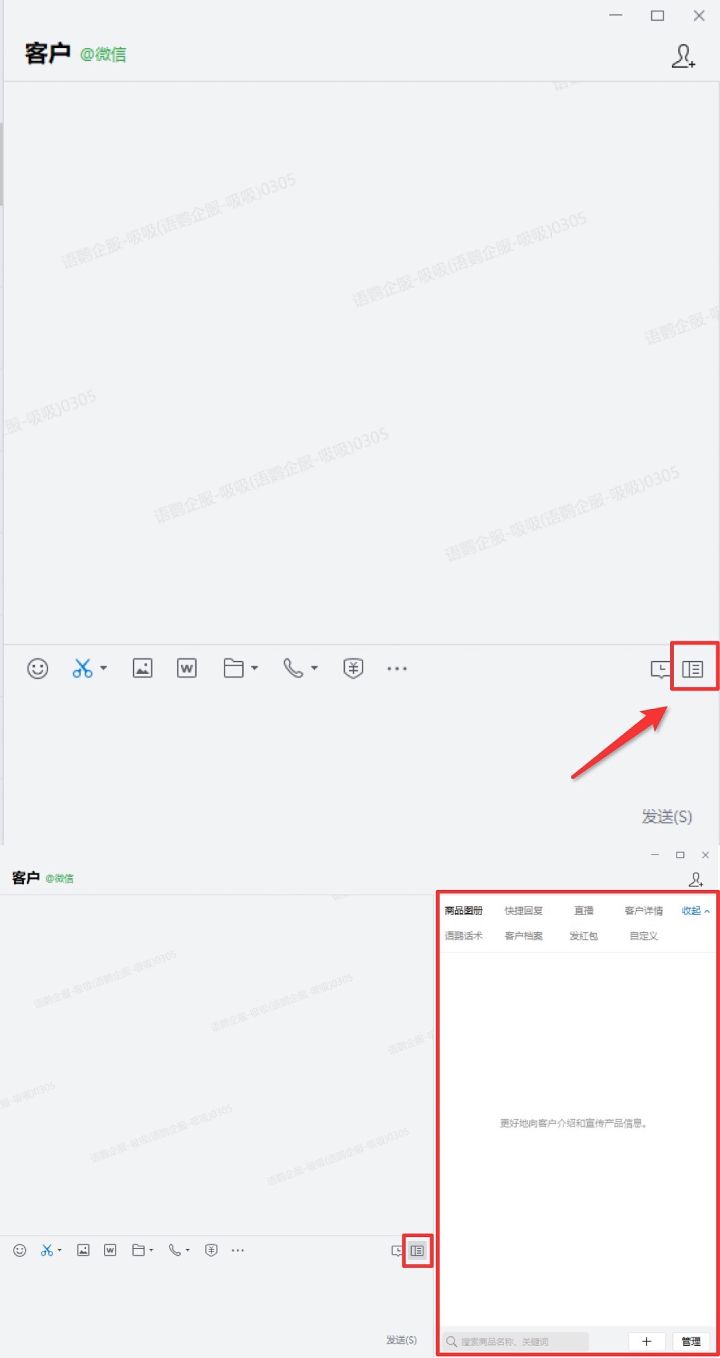Open the emoji picker in the larger chat window
The image size is (720, 1358).
click(37, 669)
